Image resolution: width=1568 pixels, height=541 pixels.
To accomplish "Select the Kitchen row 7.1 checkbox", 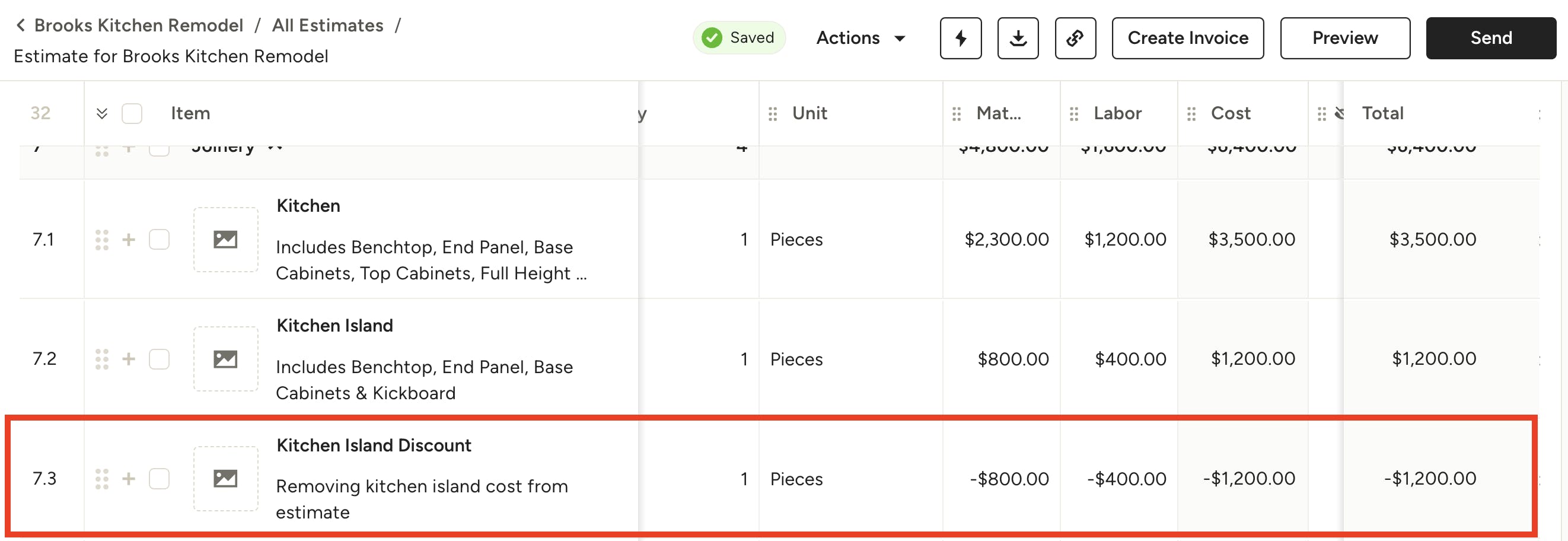I will coord(159,239).
